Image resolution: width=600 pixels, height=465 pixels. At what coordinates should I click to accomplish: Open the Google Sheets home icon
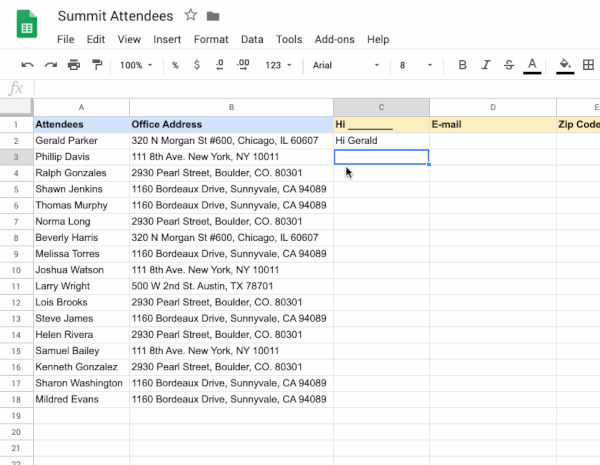27,24
